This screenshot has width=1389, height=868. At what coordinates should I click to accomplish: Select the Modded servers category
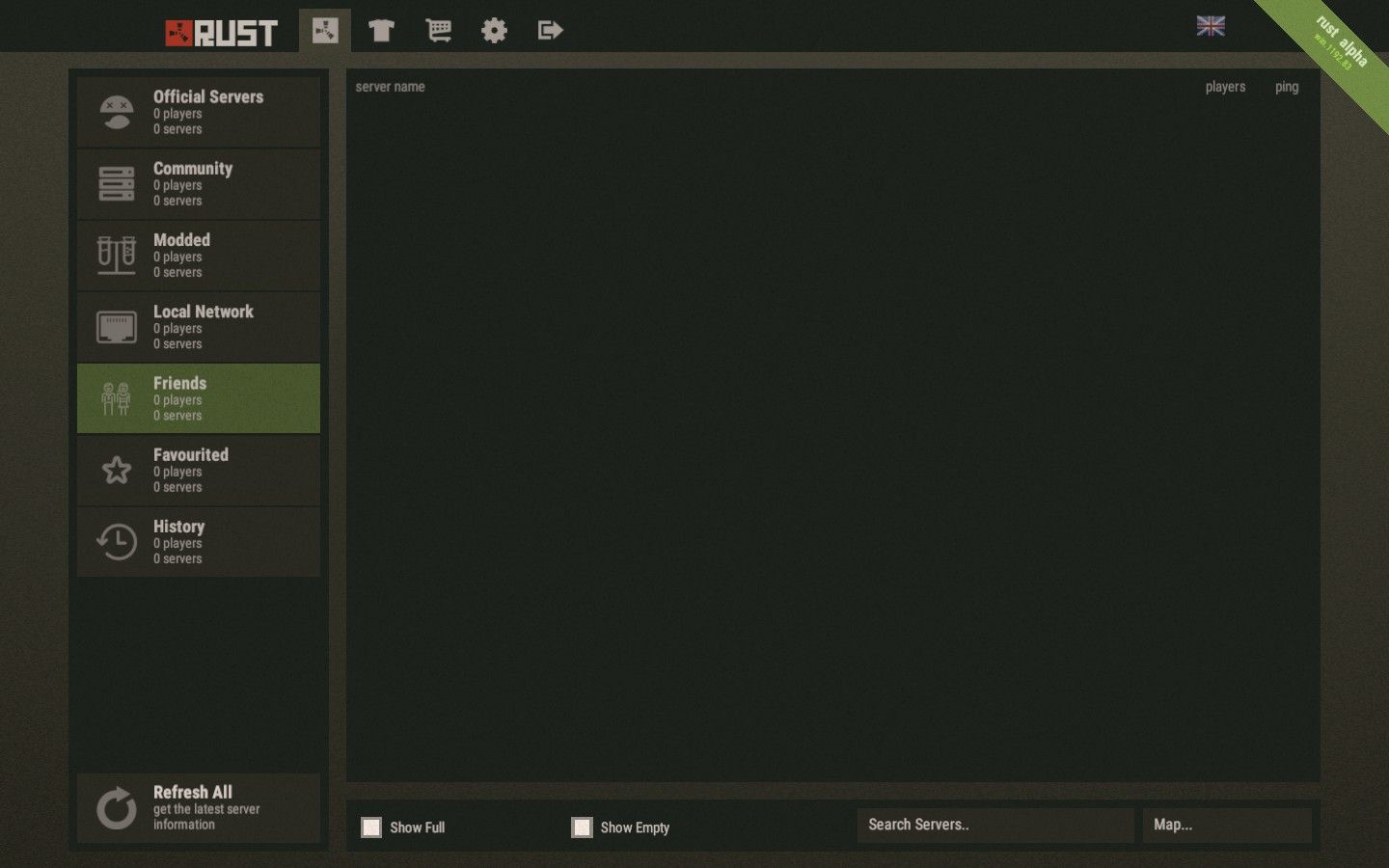[x=199, y=256]
